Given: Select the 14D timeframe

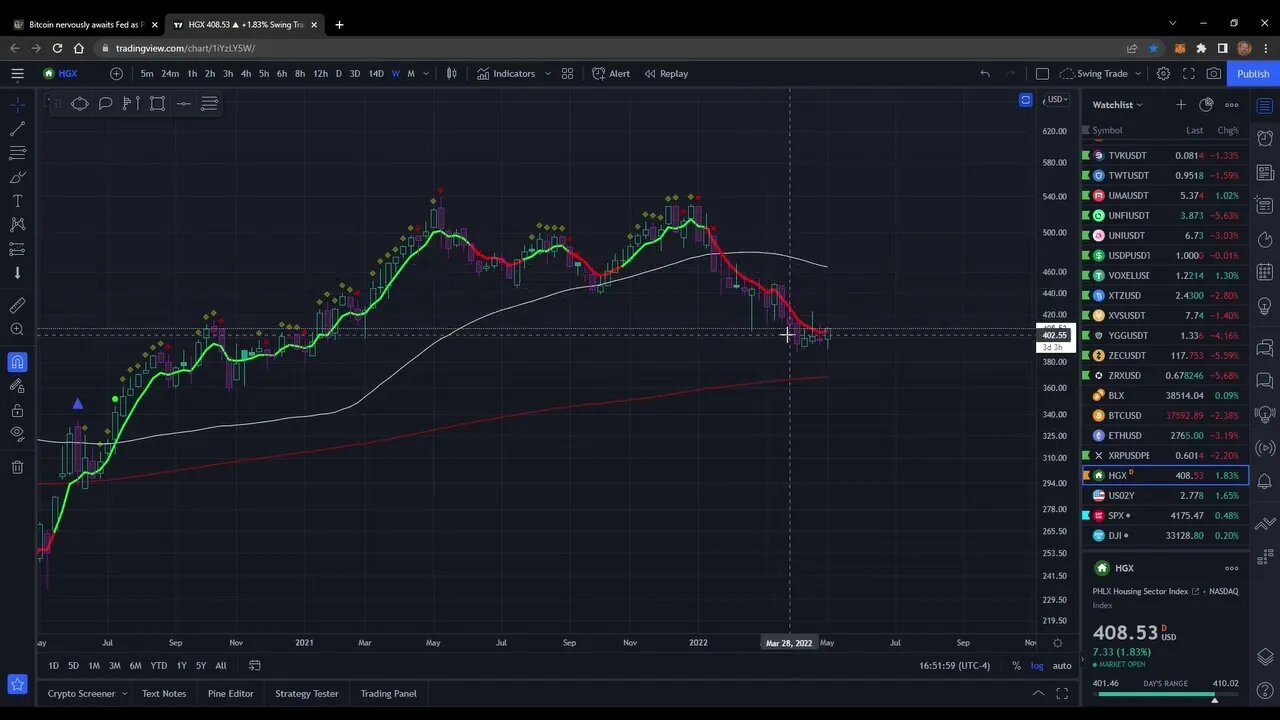Looking at the screenshot, I should click(x=375, y=73).
